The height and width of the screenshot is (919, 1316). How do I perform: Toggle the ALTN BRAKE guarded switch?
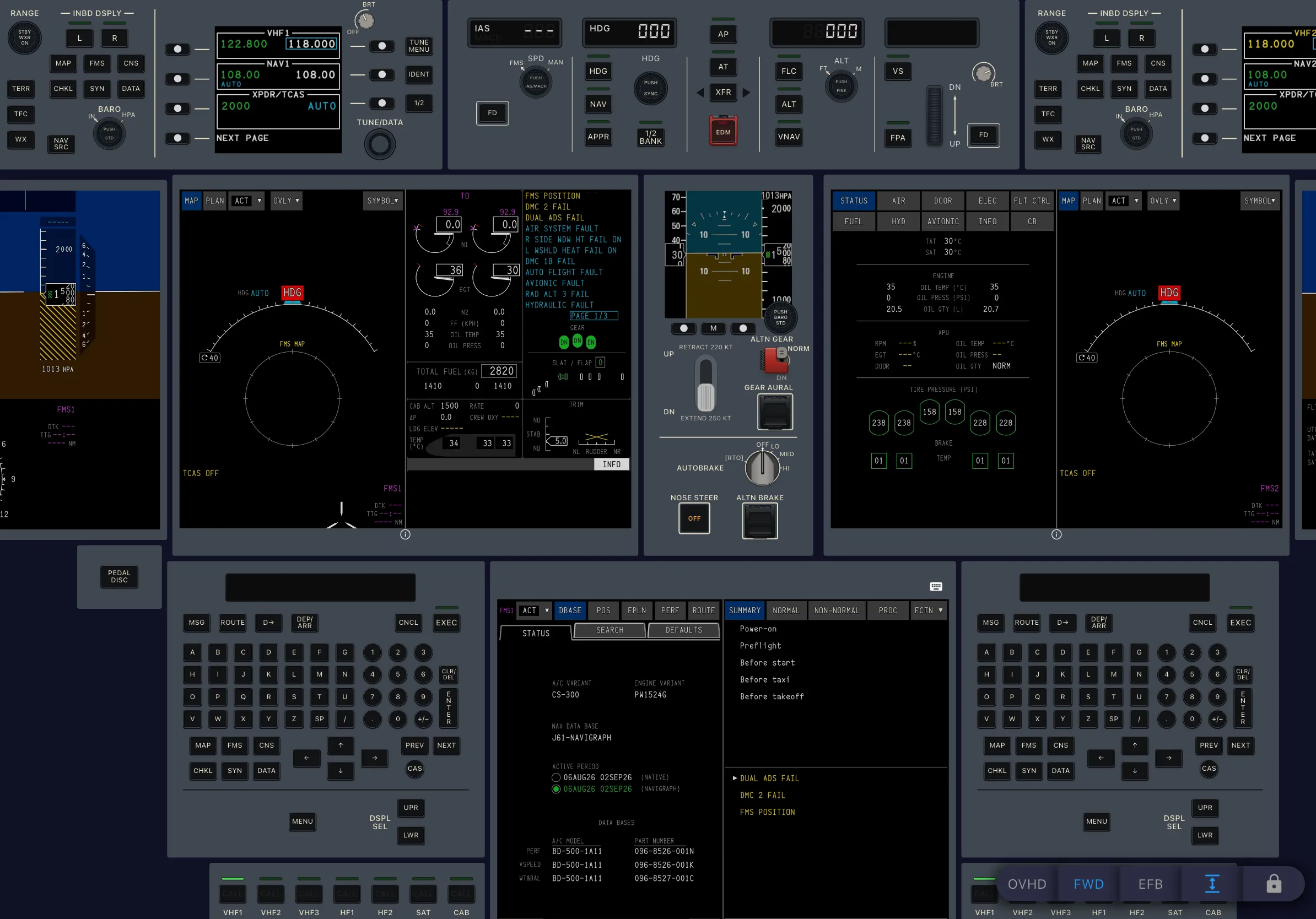760,521
